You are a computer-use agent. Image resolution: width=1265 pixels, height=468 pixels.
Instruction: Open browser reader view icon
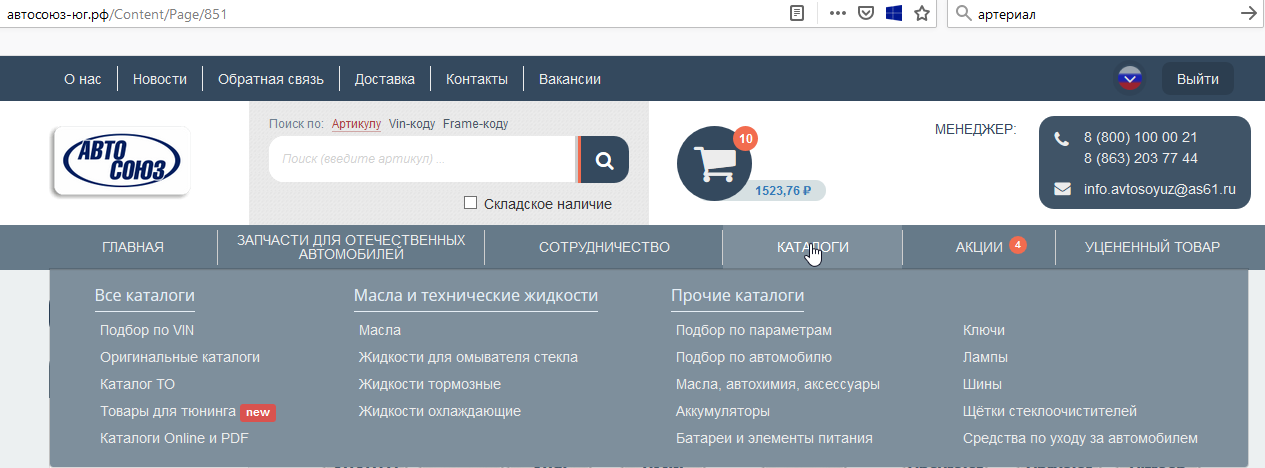point(797,13)
